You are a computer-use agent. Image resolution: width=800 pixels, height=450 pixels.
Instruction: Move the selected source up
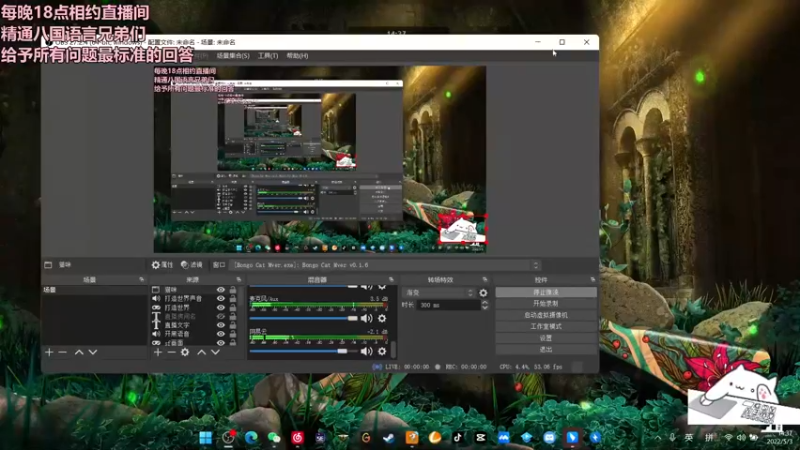coord(202,352)
